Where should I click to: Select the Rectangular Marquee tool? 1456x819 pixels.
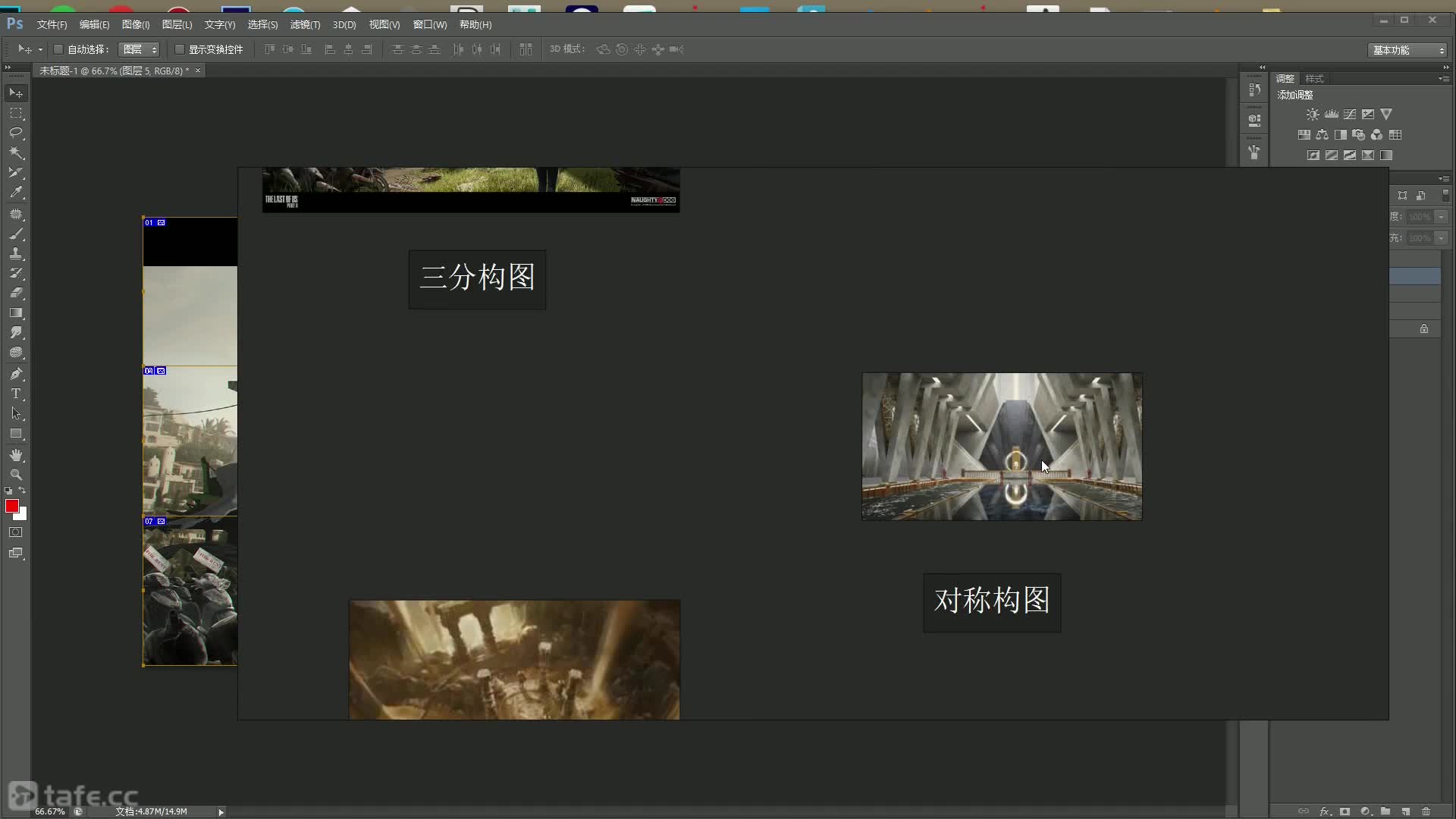point(16,113)
